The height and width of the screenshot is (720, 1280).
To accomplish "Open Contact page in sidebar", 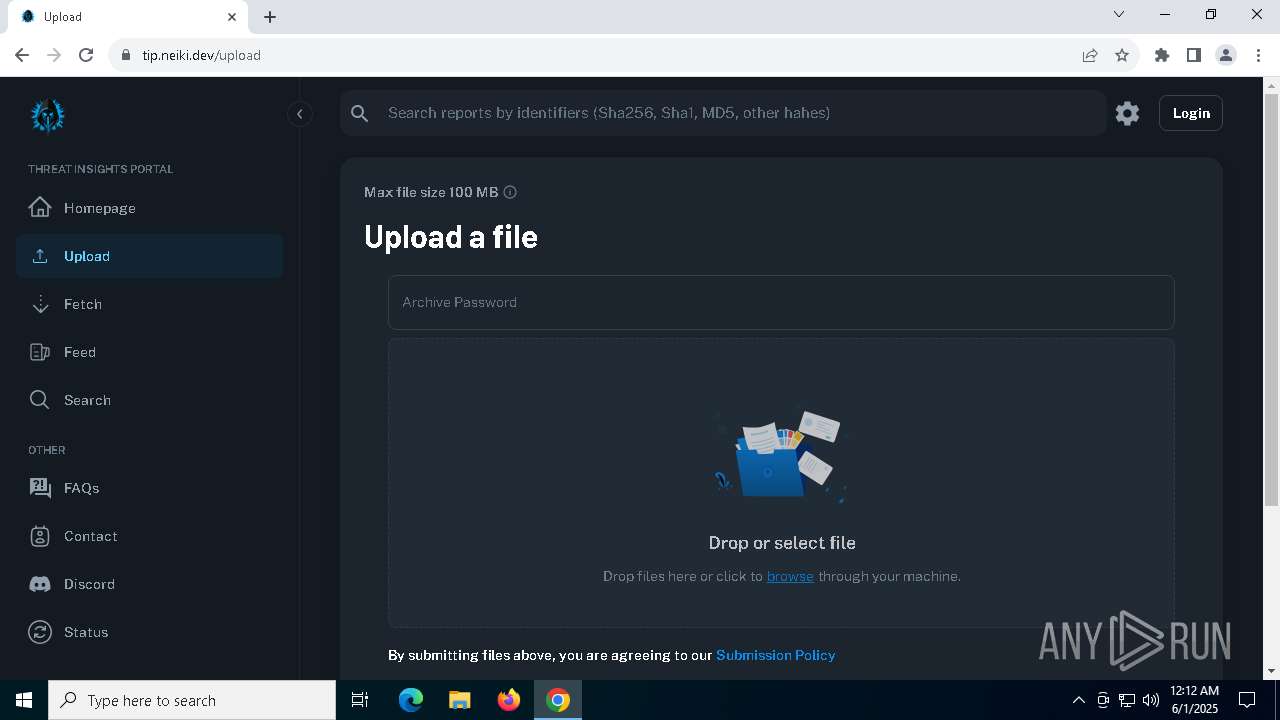I will click(149, 536).
